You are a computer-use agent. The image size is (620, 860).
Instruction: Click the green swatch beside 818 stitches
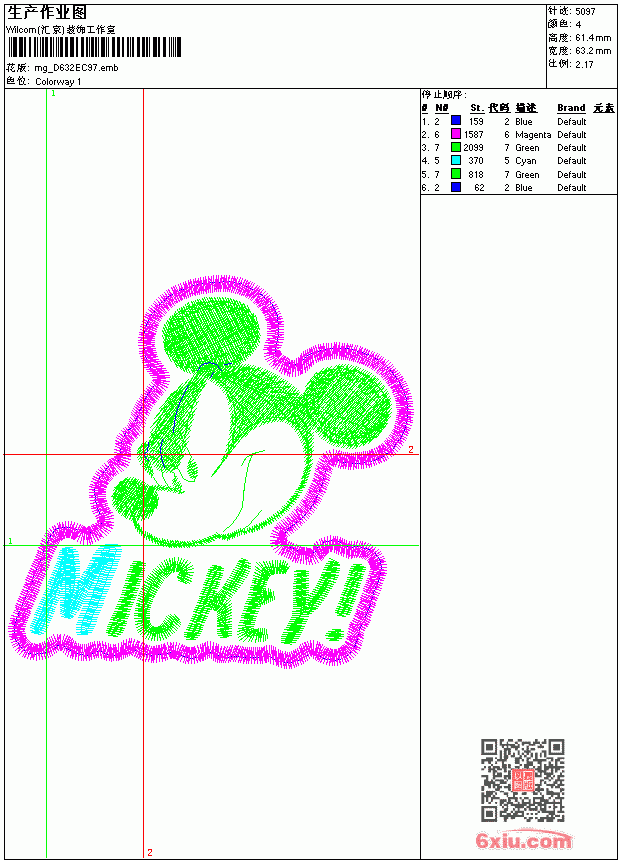[x=455, y=174]
